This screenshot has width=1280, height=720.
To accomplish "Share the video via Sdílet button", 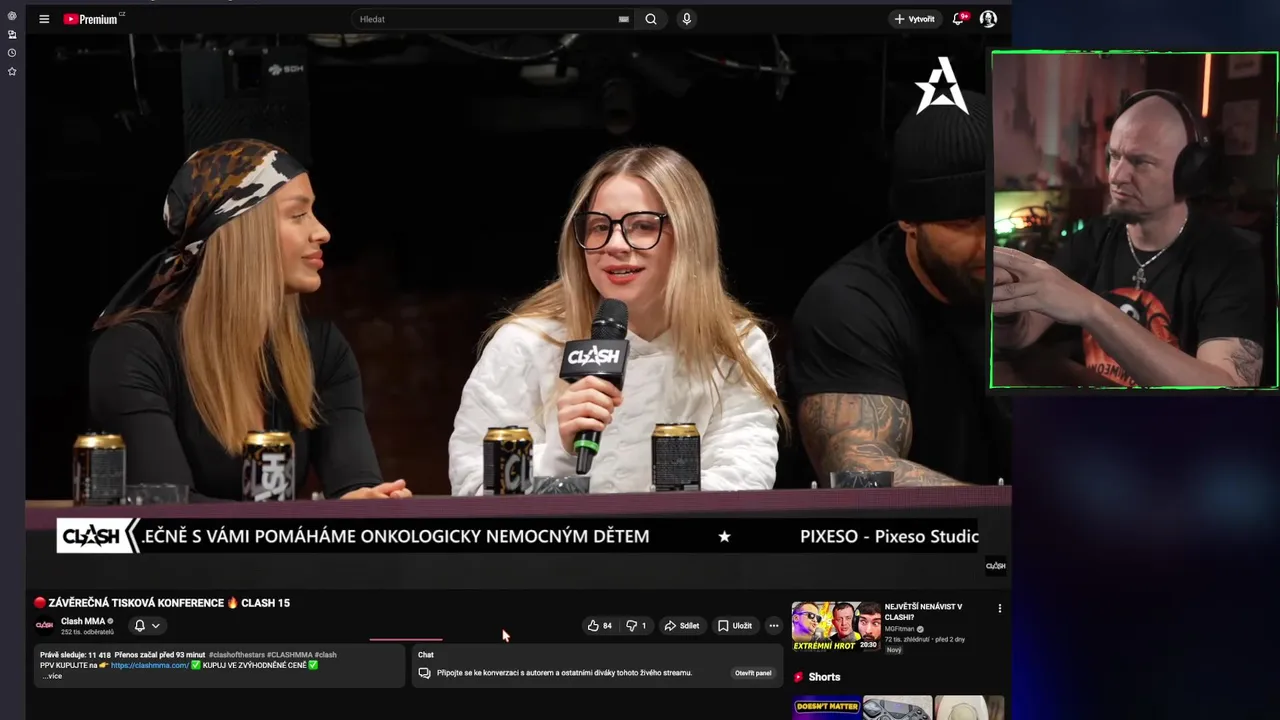I will pos(682,626).
